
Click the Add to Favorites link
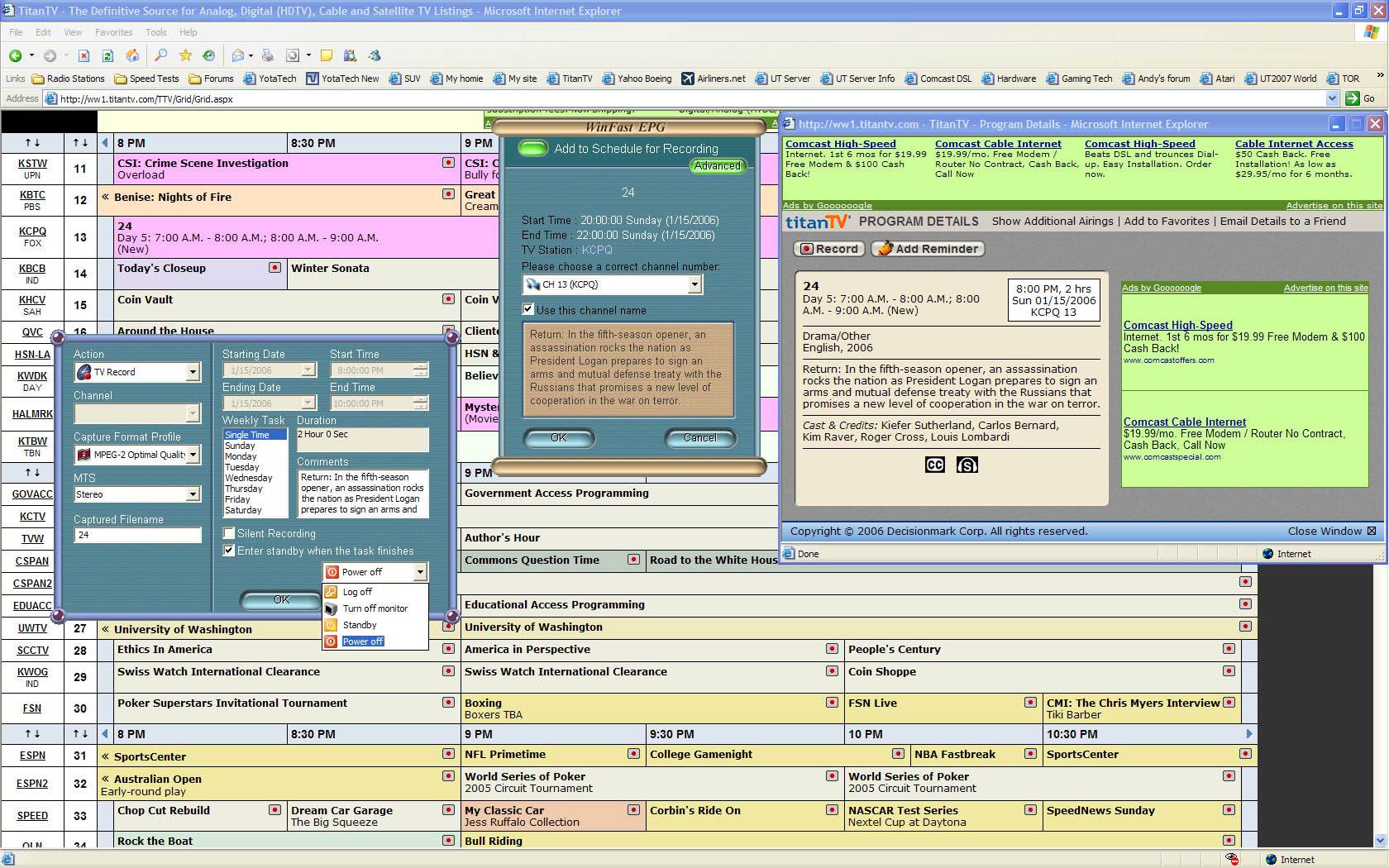pos(1167,221)
